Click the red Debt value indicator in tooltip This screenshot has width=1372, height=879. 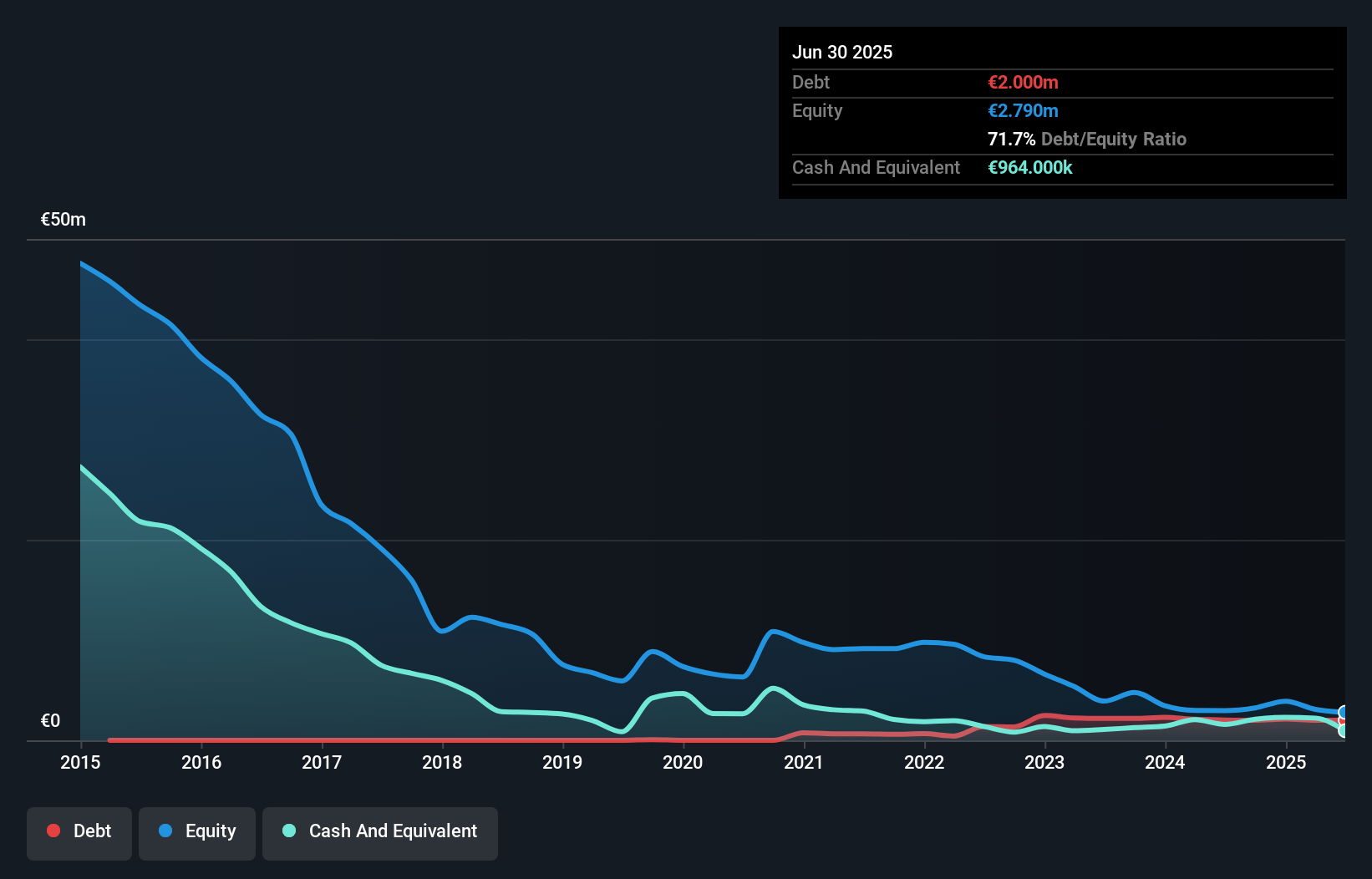coord(1023,82)
